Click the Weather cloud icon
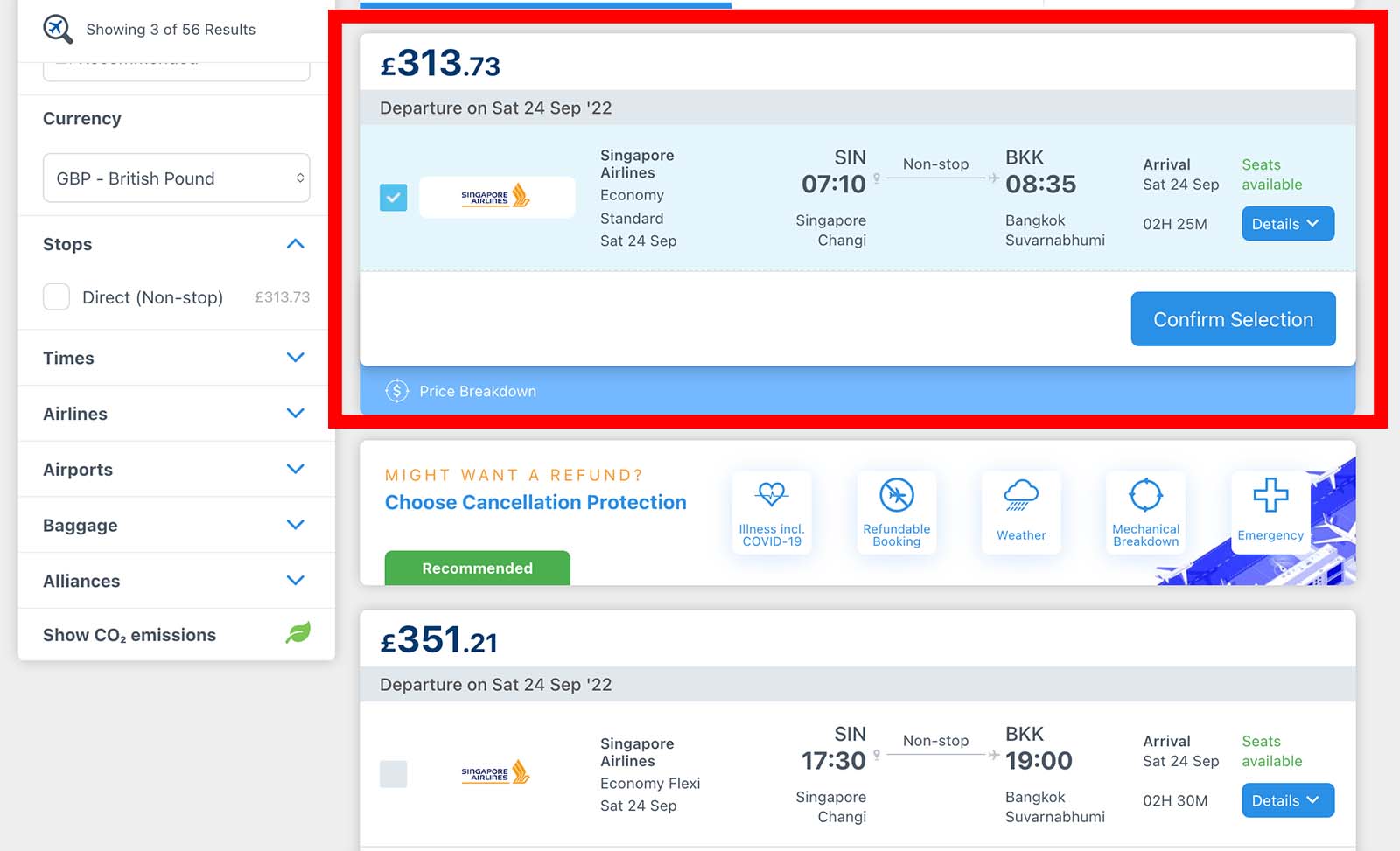Viewport: 1400px width, 851px height. coord(1021,495)
